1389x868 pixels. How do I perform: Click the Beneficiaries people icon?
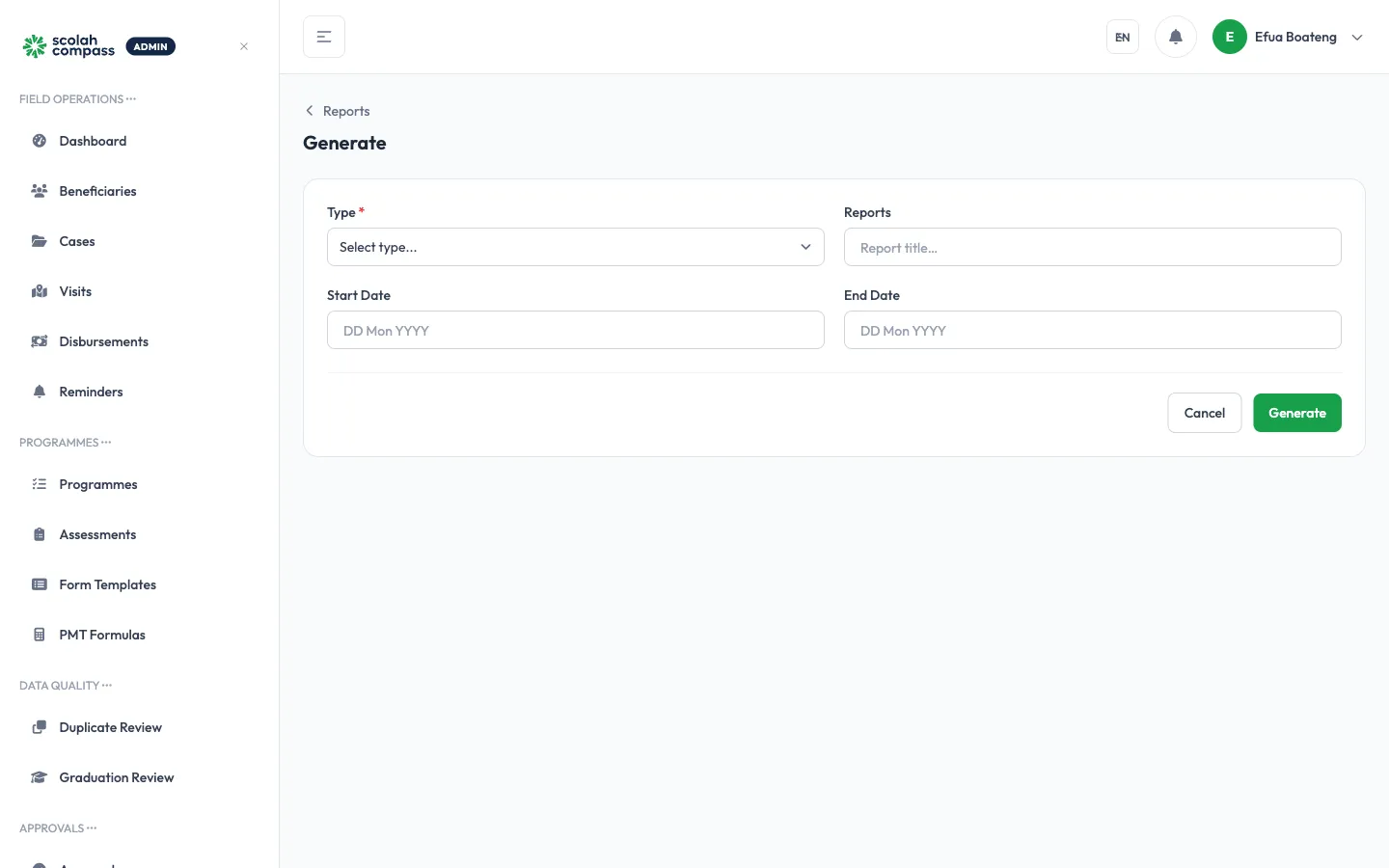[x=40, y=191]
